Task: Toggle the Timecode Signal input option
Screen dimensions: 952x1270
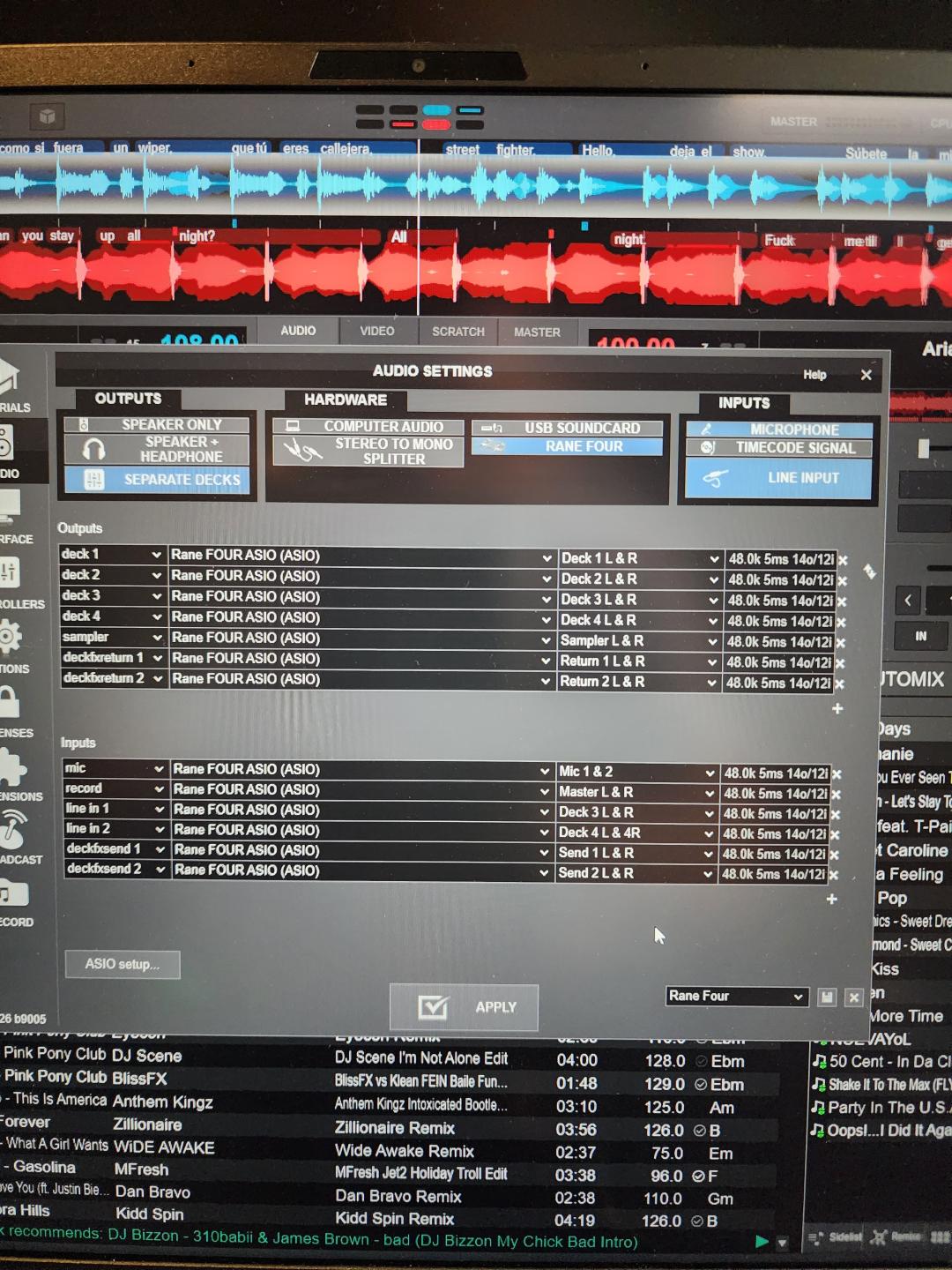Action: 779,448
